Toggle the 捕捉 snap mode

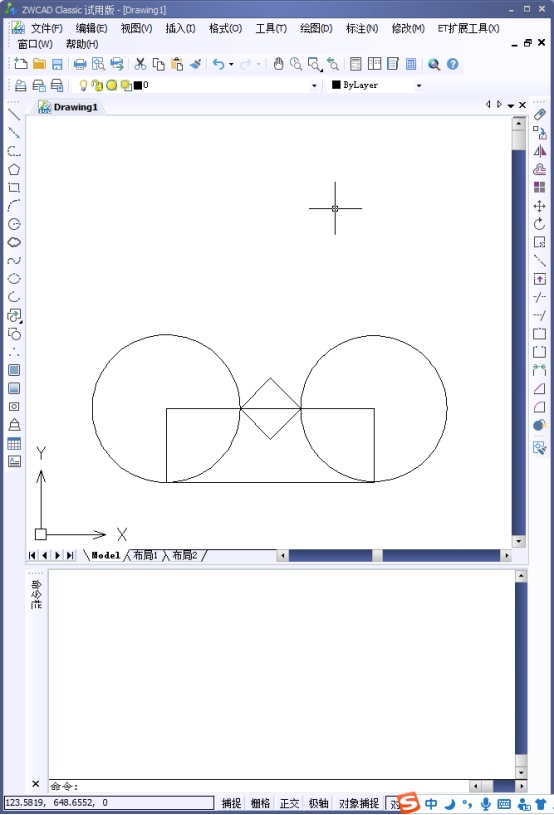pos(231,803)
